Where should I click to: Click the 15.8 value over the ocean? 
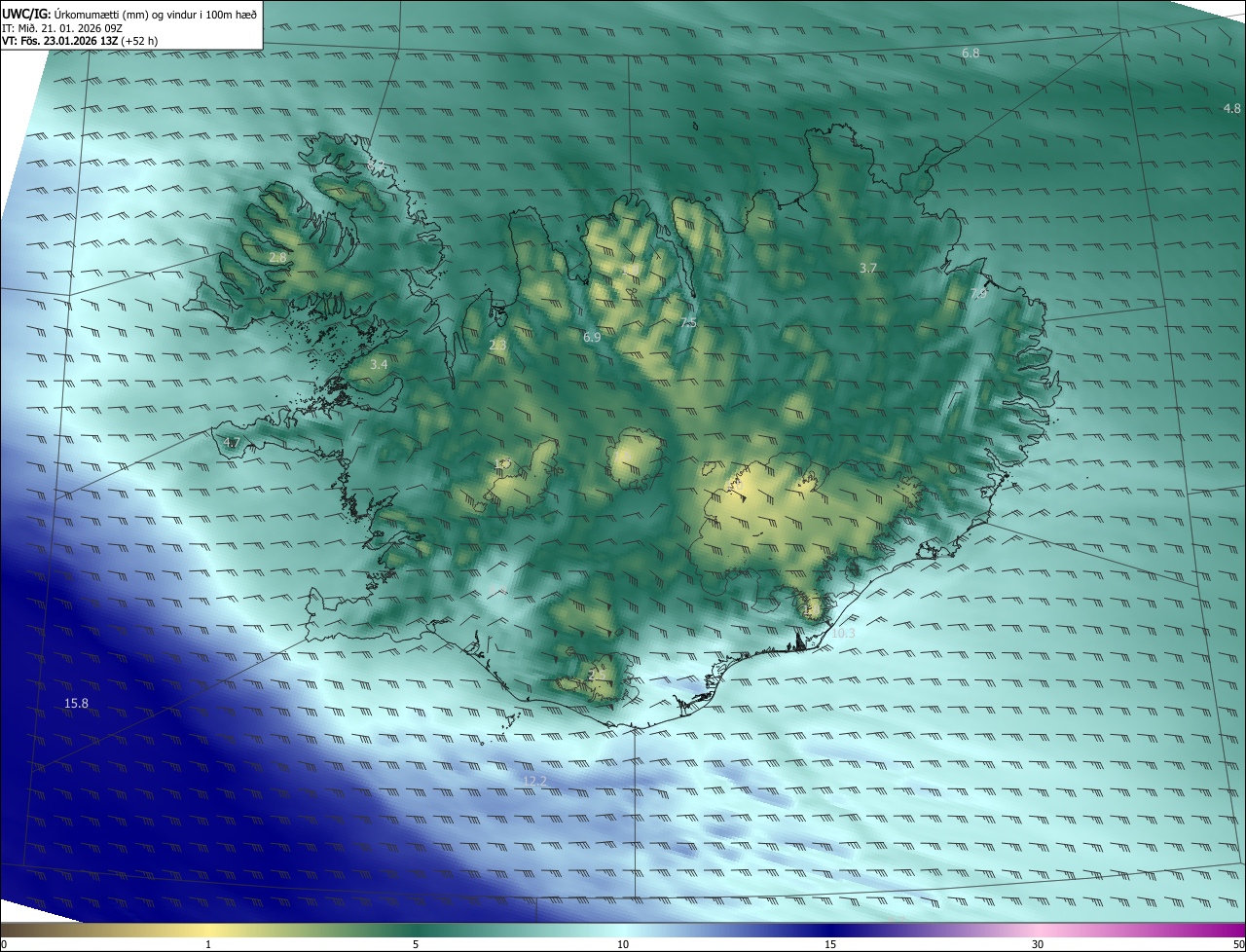(76, 703)
